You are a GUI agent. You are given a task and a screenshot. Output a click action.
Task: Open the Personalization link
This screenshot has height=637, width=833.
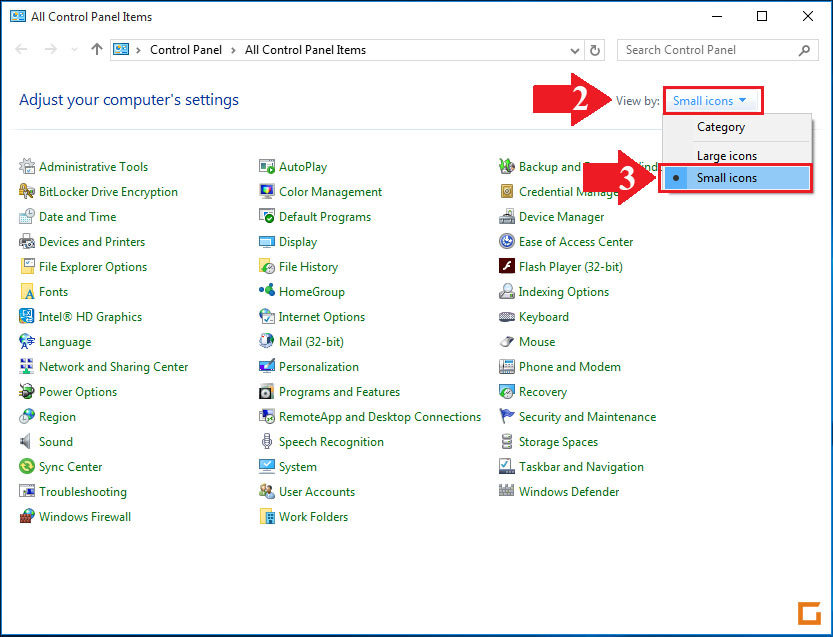(319, 367)
